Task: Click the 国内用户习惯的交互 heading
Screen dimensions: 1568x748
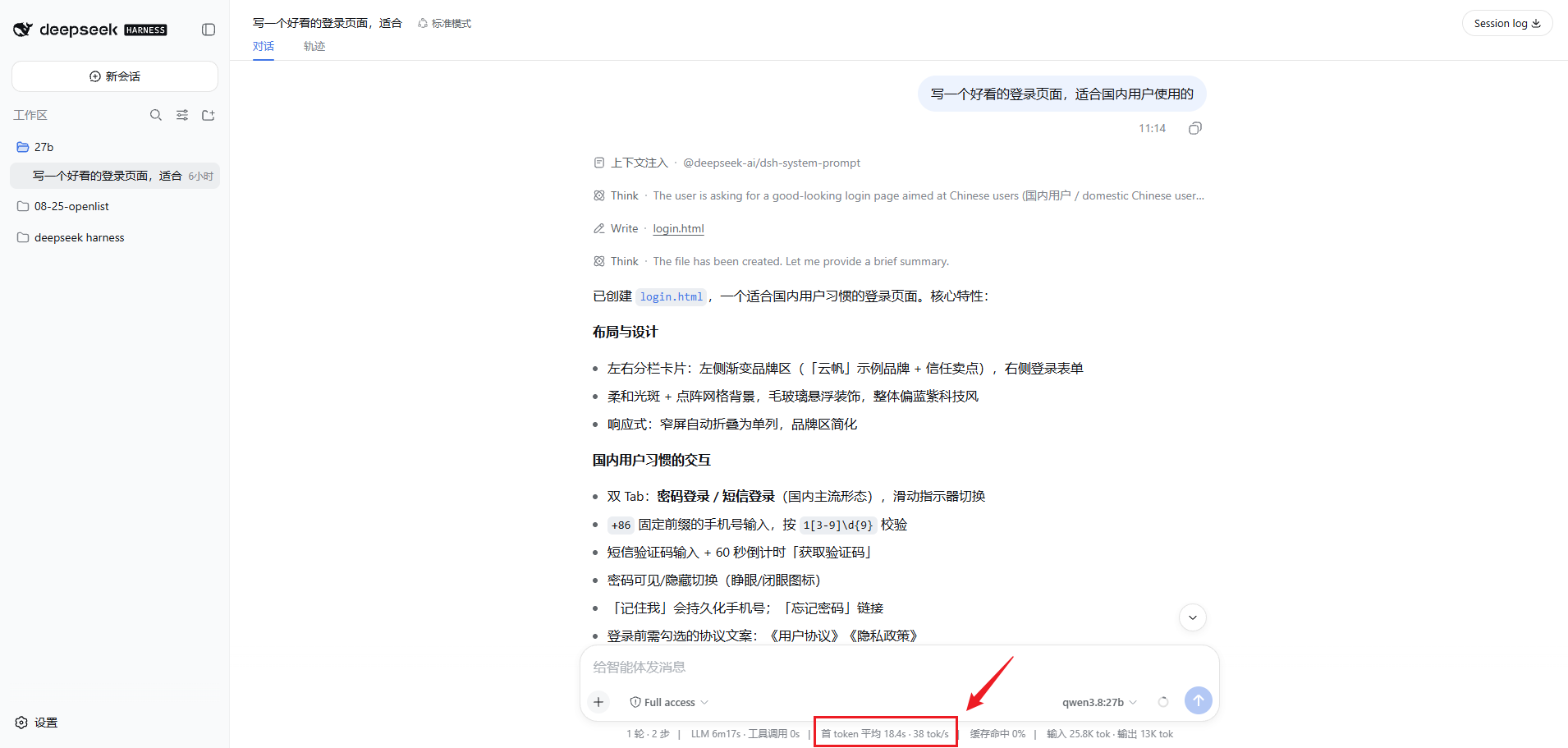Action: pos(652,460)
